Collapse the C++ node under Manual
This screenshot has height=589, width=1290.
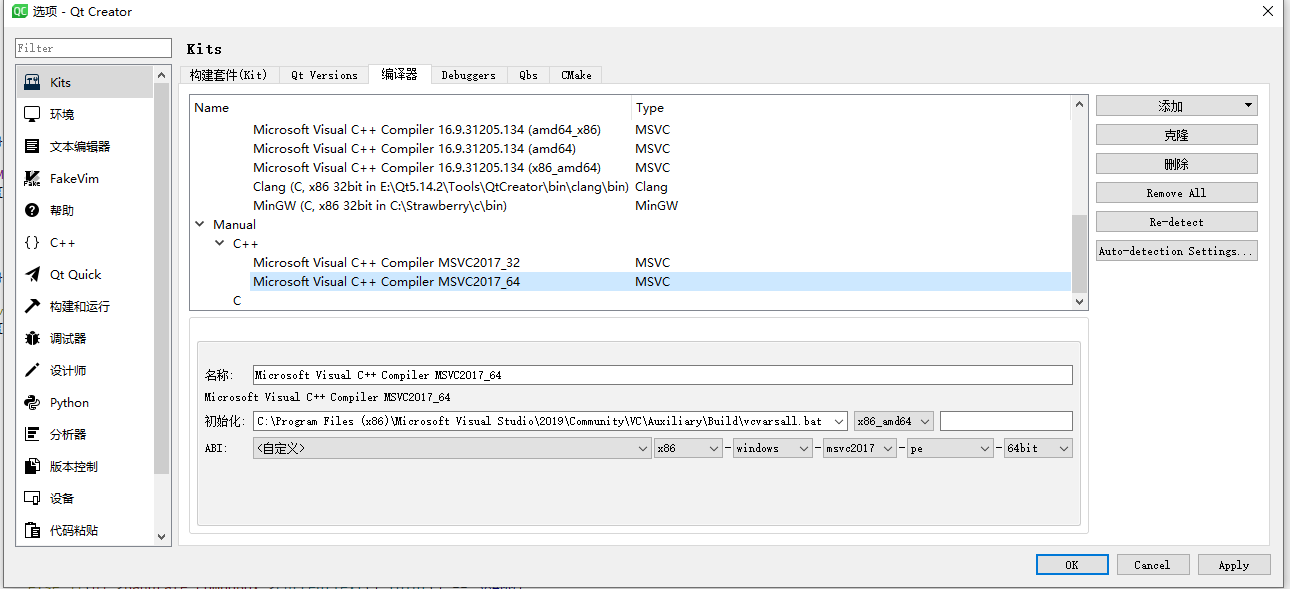click(x=220, y=244)
